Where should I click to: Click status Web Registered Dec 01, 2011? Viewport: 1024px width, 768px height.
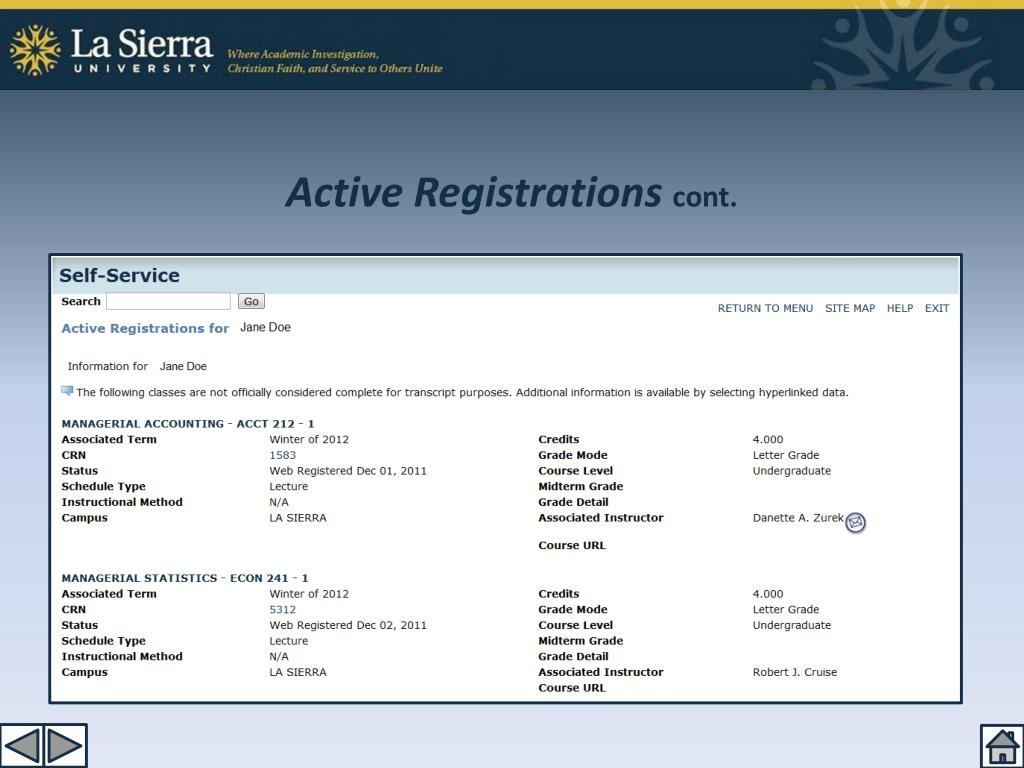click(x=348, y=471)
